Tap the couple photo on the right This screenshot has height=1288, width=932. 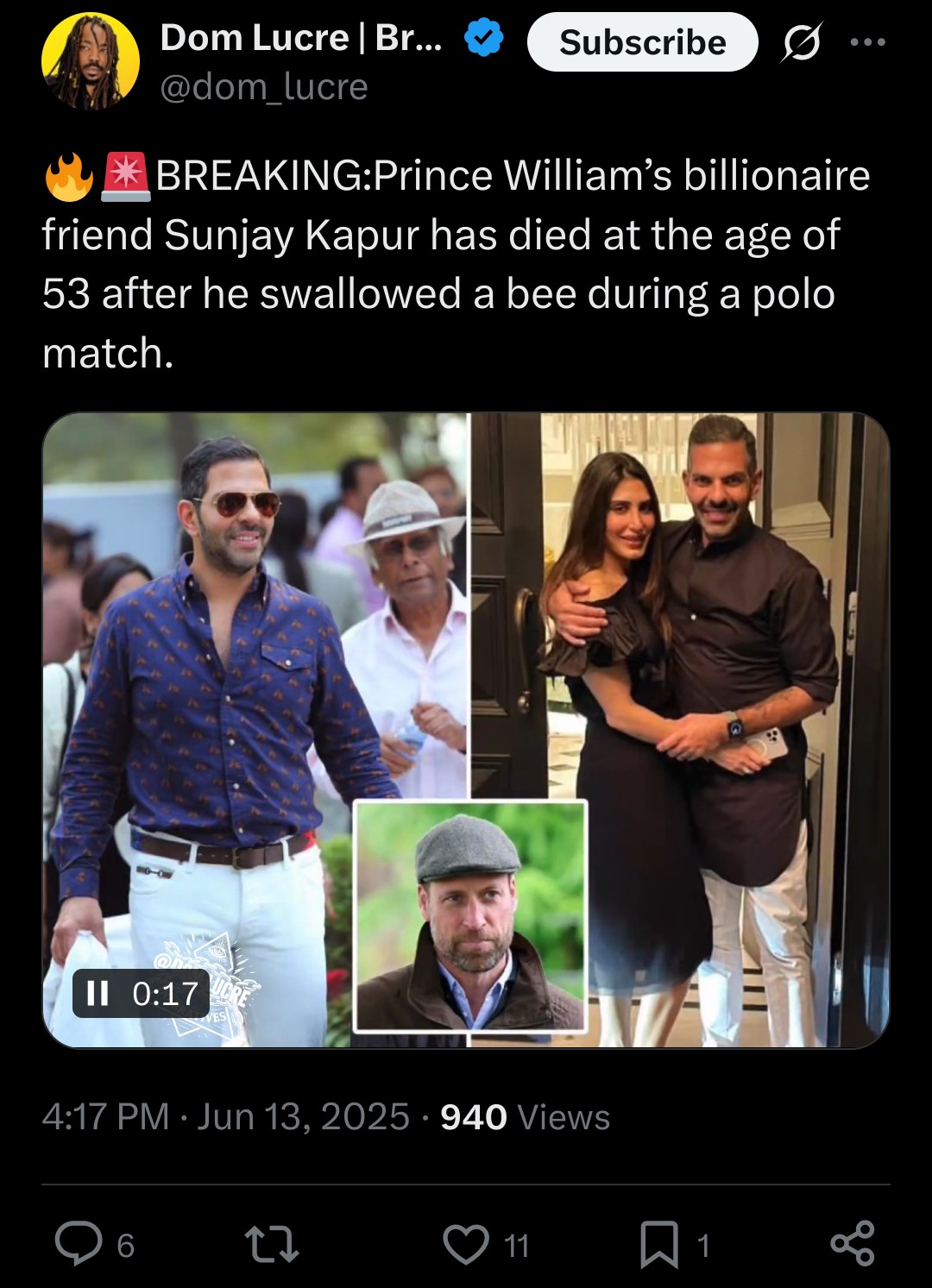tap(680, 730)
